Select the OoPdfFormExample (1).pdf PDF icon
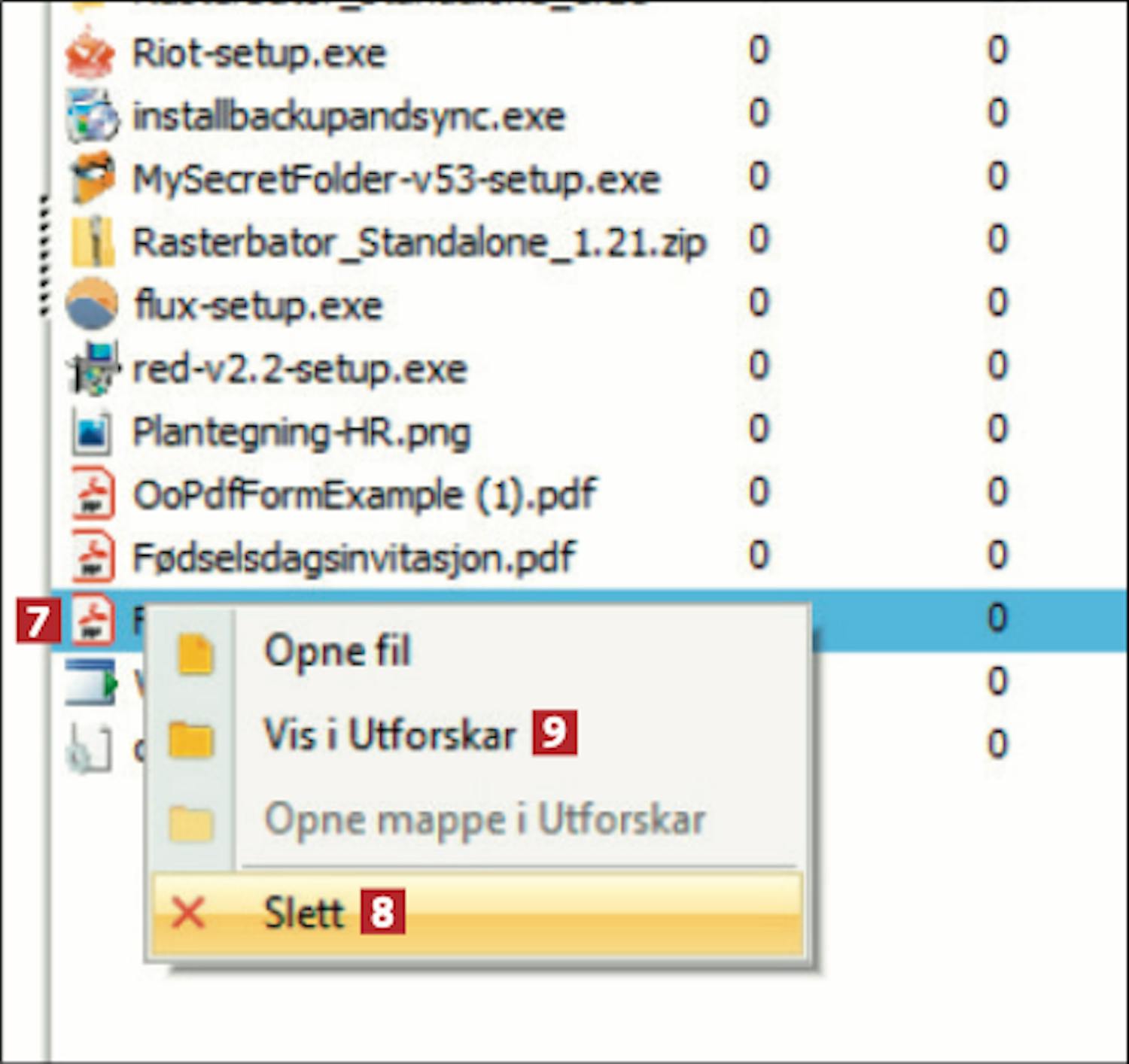Image resolution: width=1129 pixels, height=1064 pixels. pyautogui.click(x=93, y=494)
